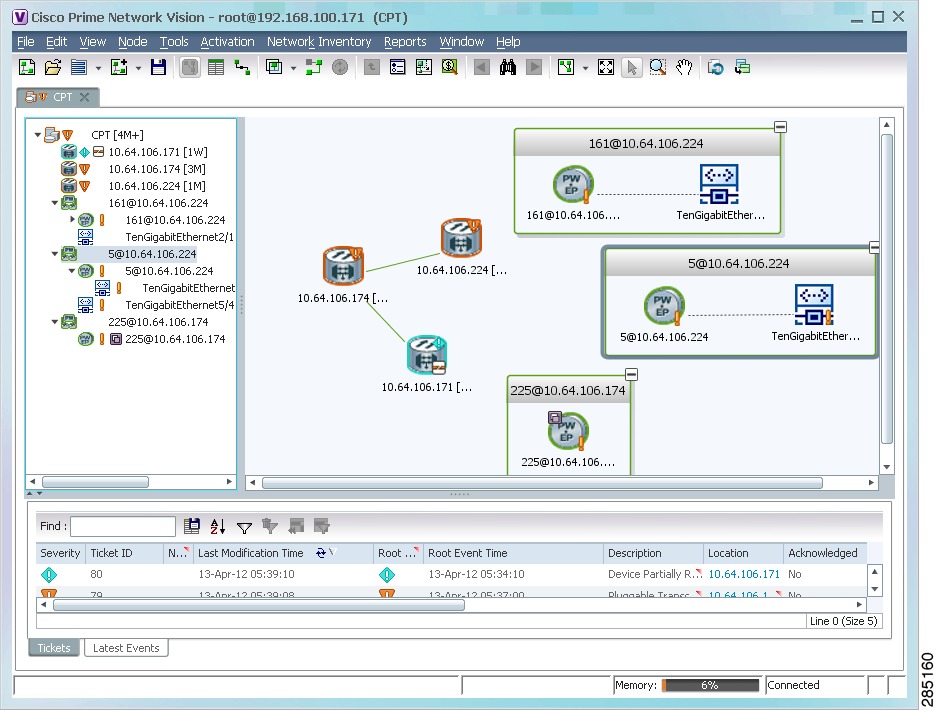This screenshot has height=710, width=937.
Task: Select the Tickets tab
Action: point(54,648)
